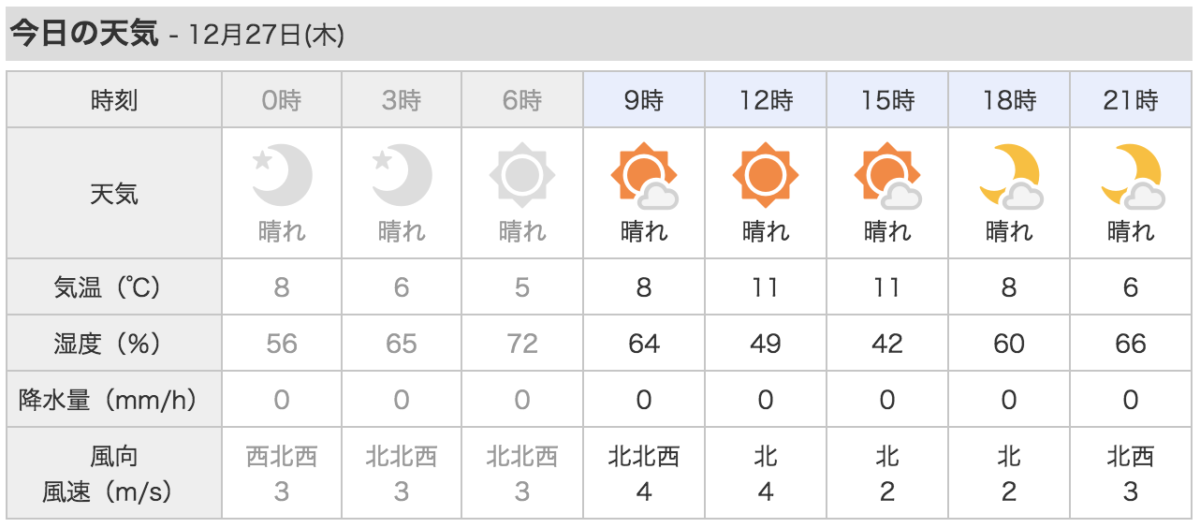Click the 9時 sun with cloud icon
The width and height of the screenshot is (1200, 528).
click(x=644, y=176)
